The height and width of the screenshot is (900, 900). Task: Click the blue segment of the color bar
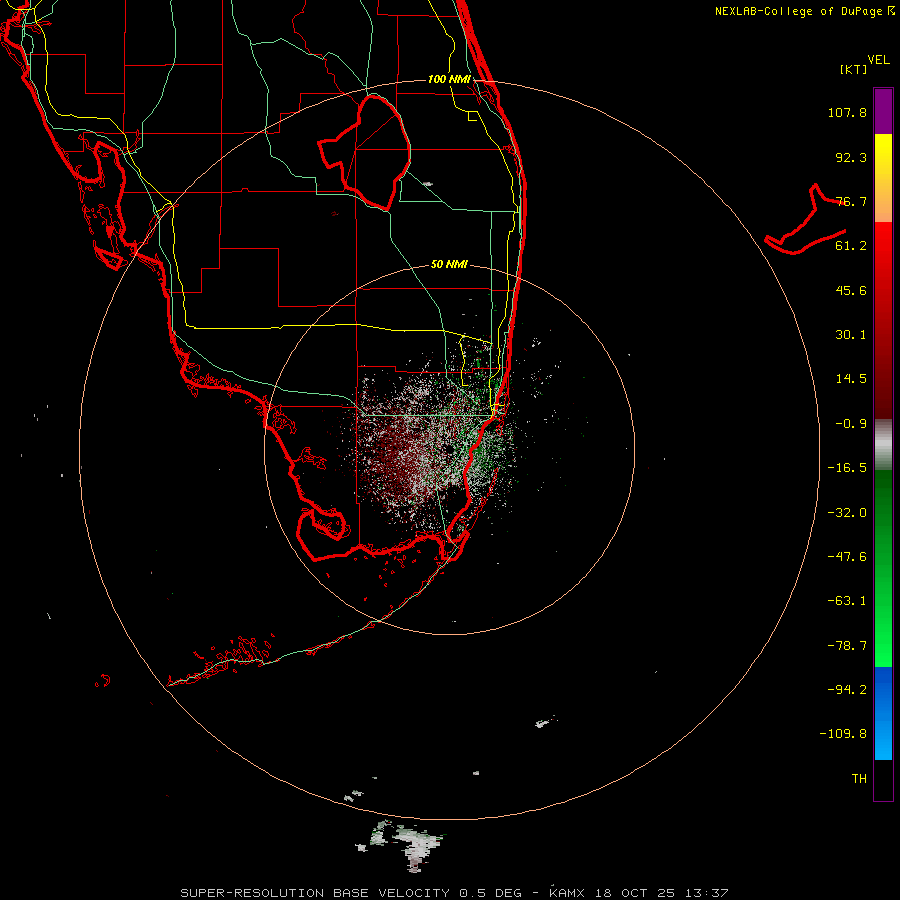tap(883, 713)
